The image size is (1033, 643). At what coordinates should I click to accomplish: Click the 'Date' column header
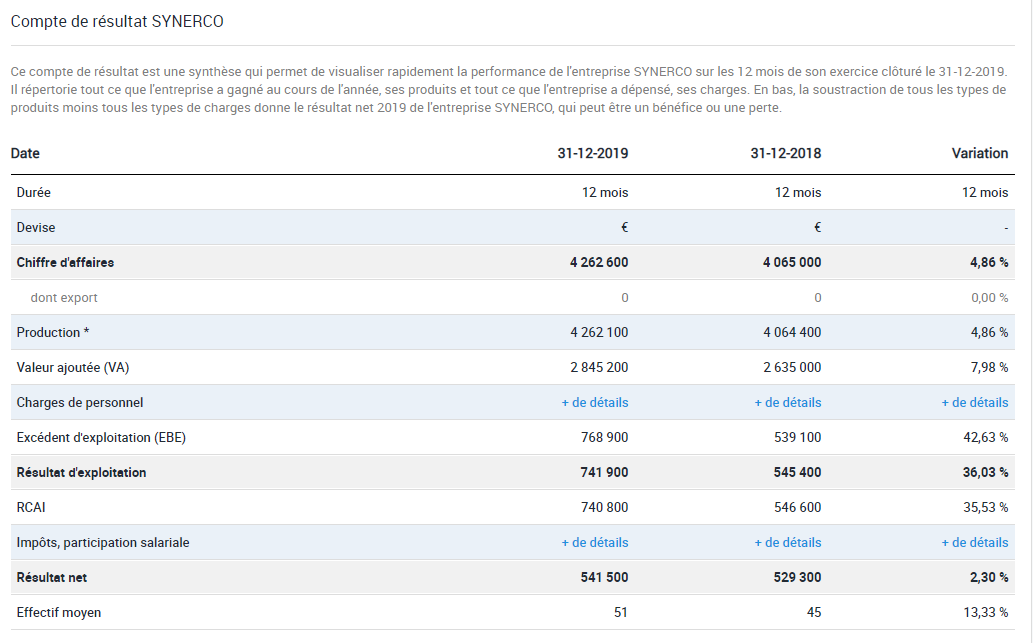25,154
